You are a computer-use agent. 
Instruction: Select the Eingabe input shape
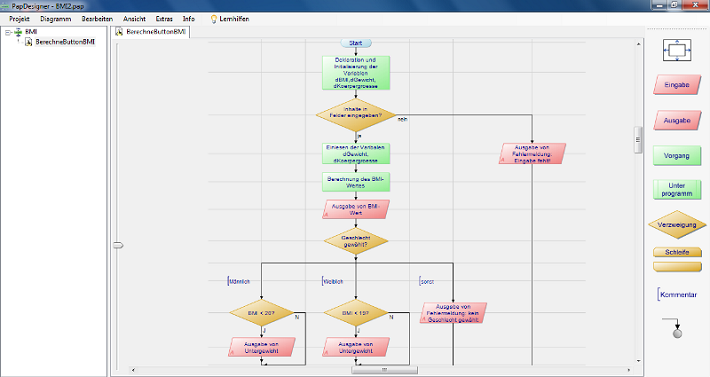click(x=677, y=85)
